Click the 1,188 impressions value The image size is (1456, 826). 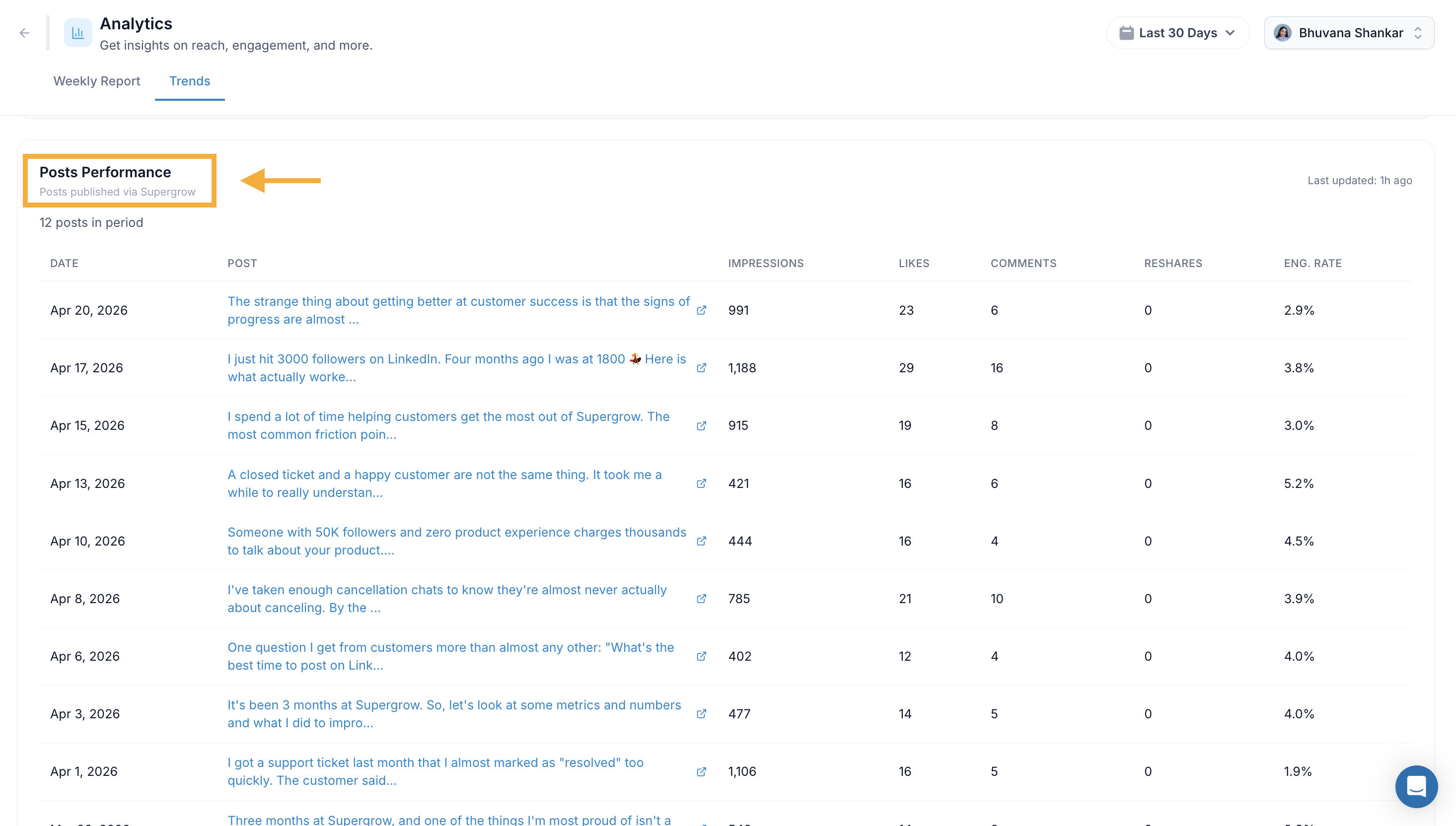(741, 368)
